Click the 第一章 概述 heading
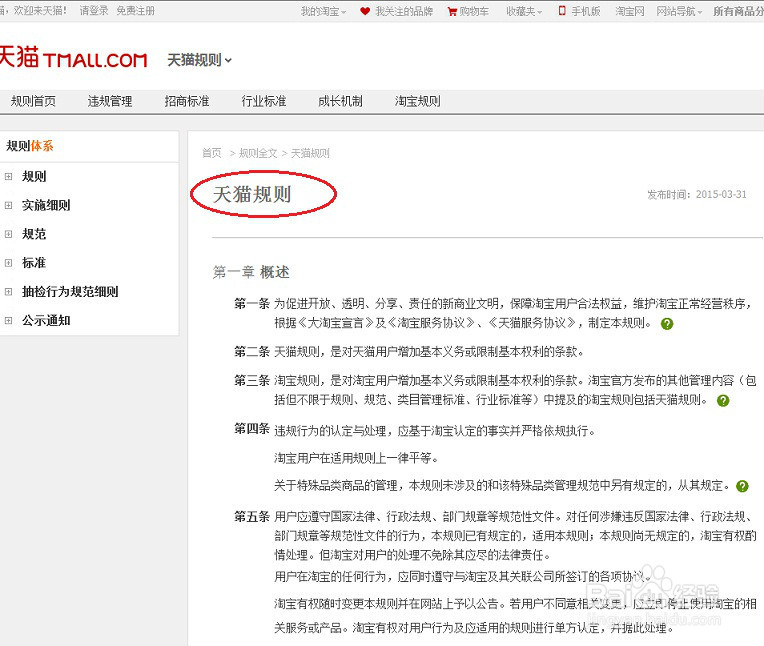The image size is (764, 646). pyautogui.click(x=251, y=272)
